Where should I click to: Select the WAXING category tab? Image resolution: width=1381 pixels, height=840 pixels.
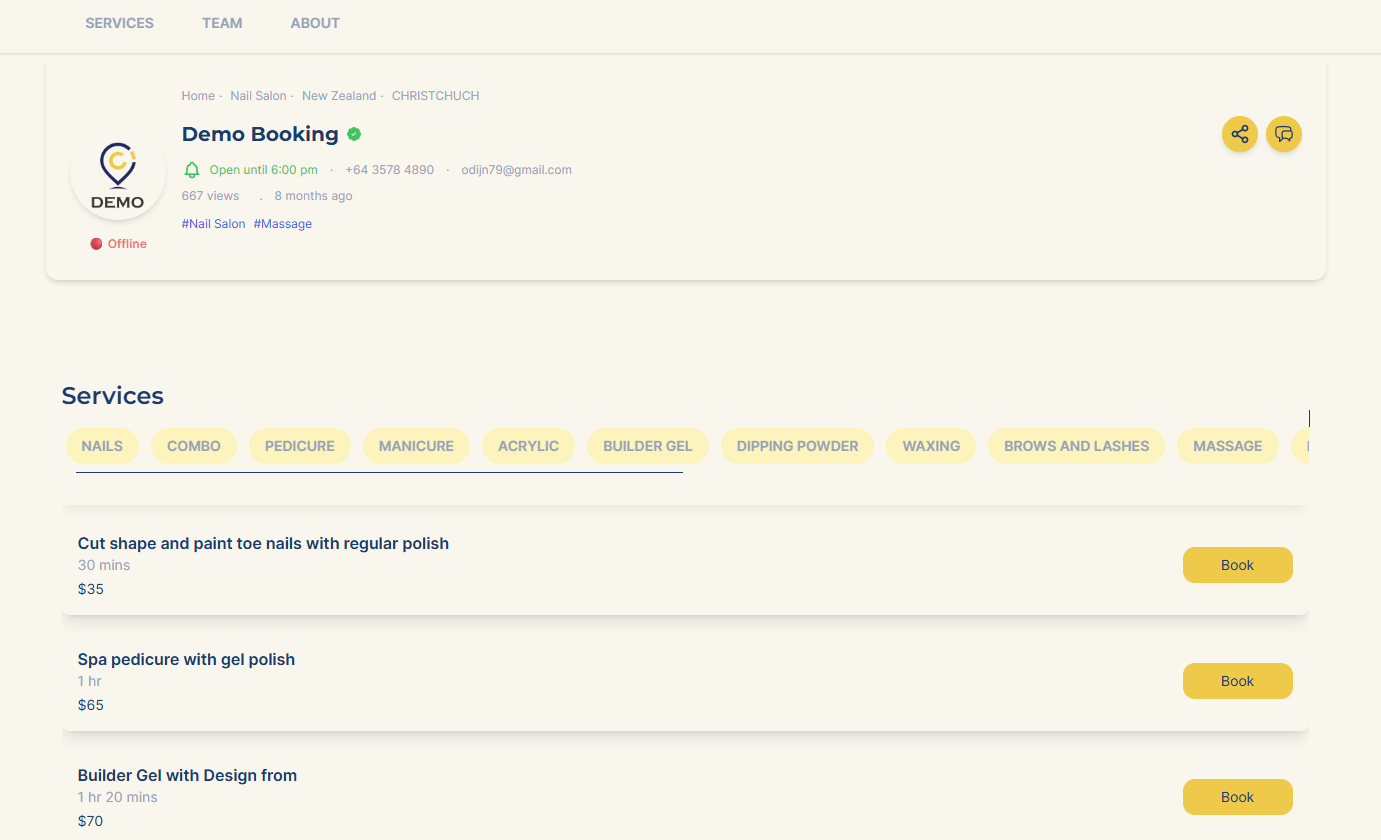tap(931, 446)
